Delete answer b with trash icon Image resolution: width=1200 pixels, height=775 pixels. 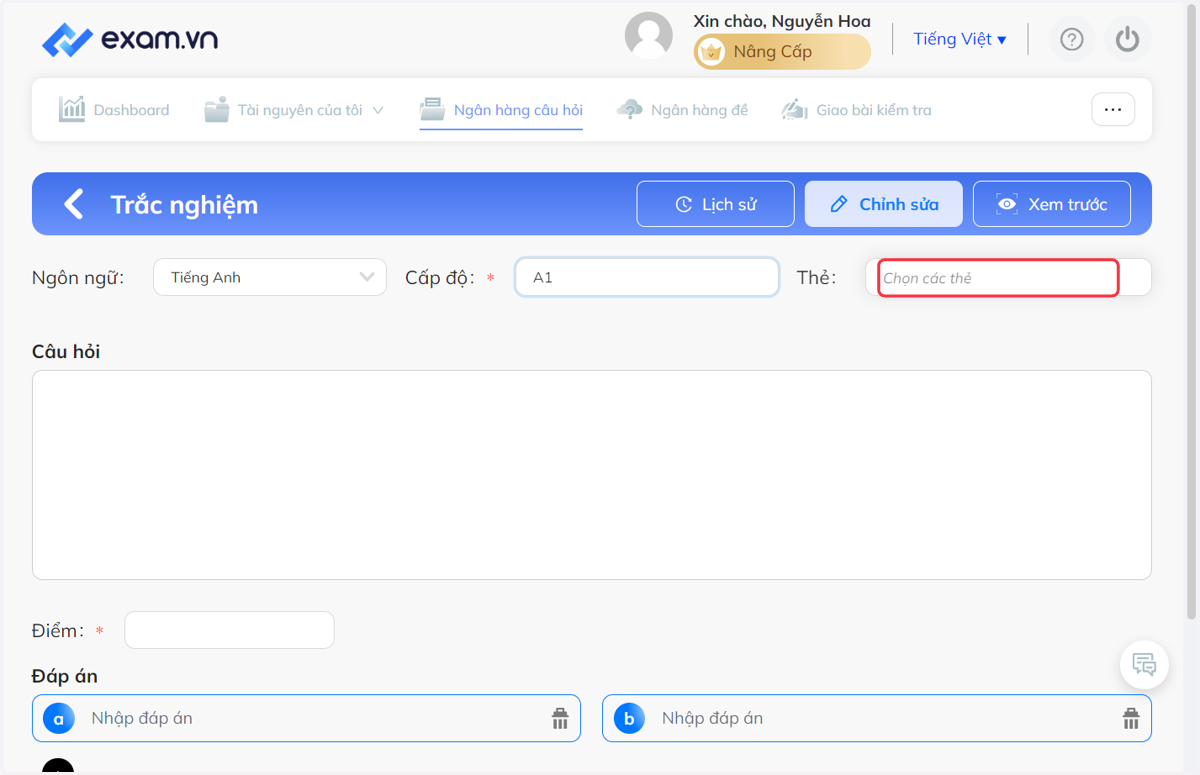[1131, 718]
